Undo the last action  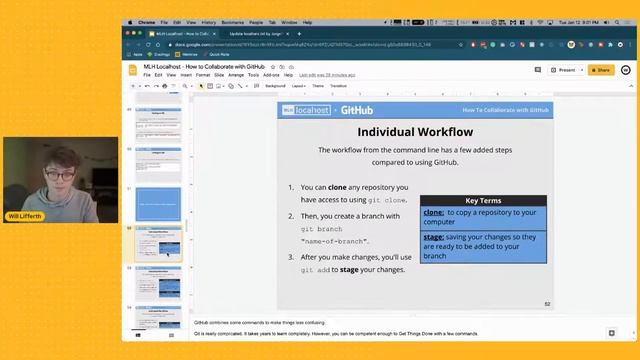[x=147, y=86]
